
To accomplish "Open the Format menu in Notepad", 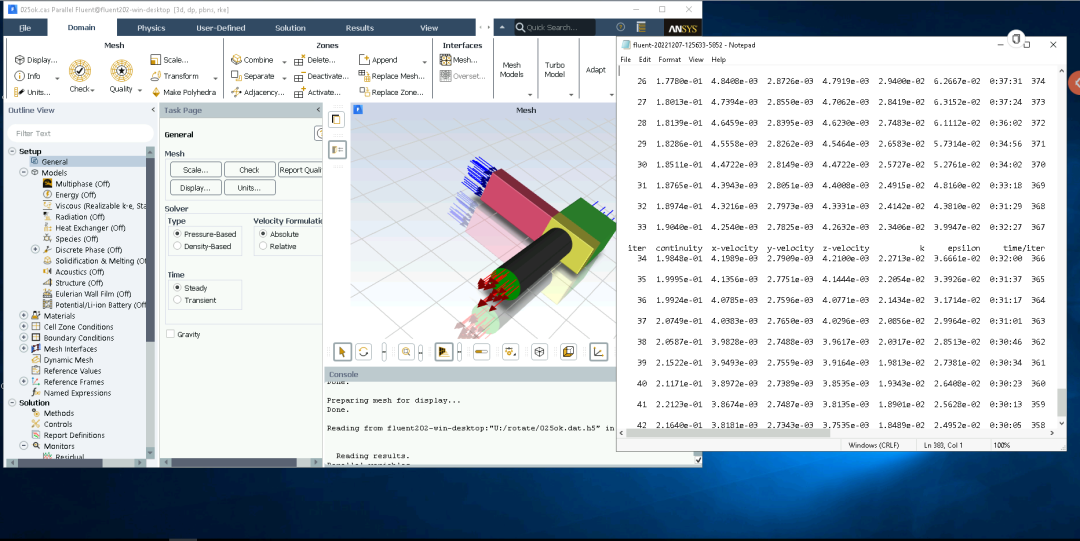I will click(x=669, y=59).
